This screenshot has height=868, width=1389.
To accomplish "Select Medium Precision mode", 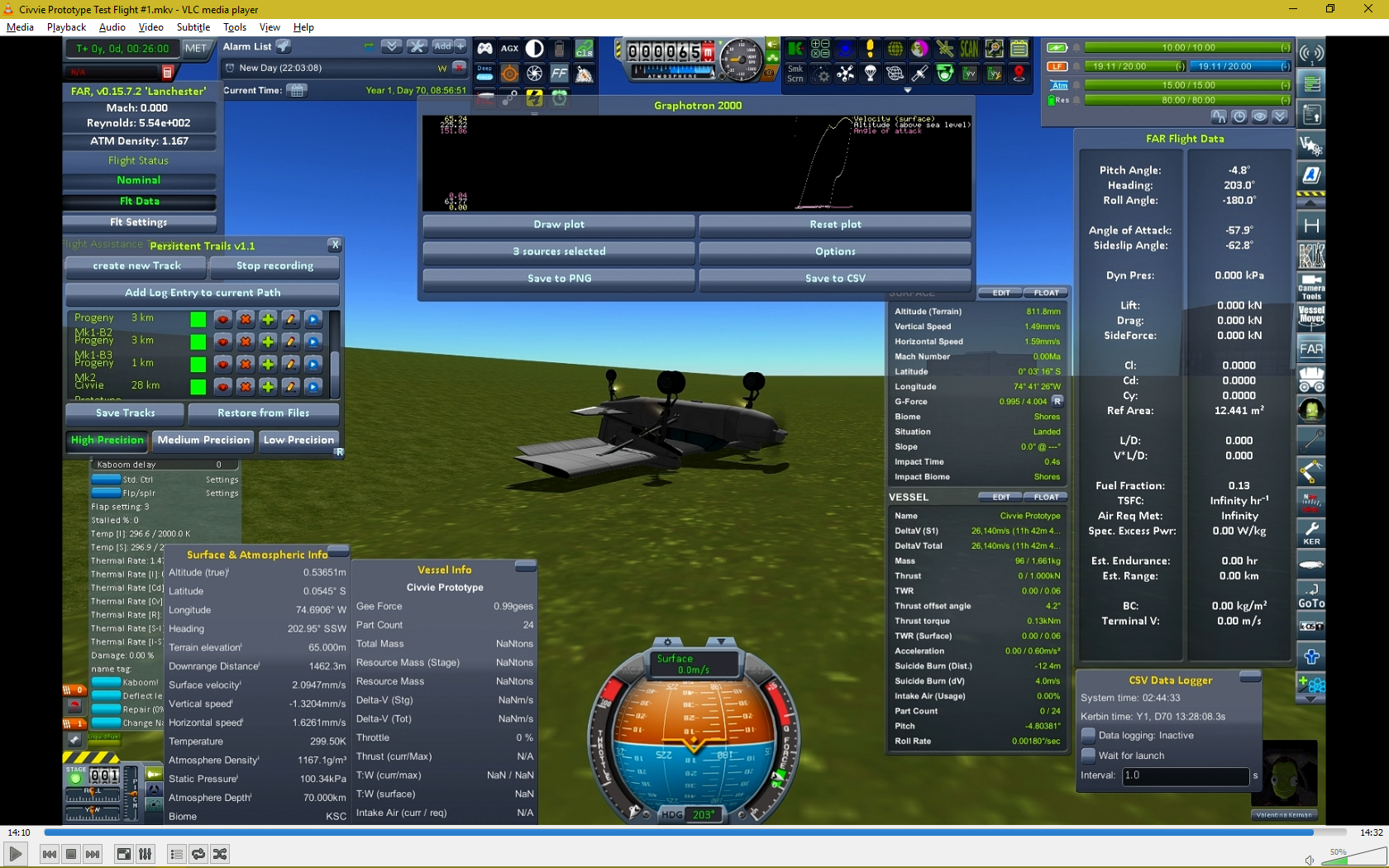I will (203, 441).
